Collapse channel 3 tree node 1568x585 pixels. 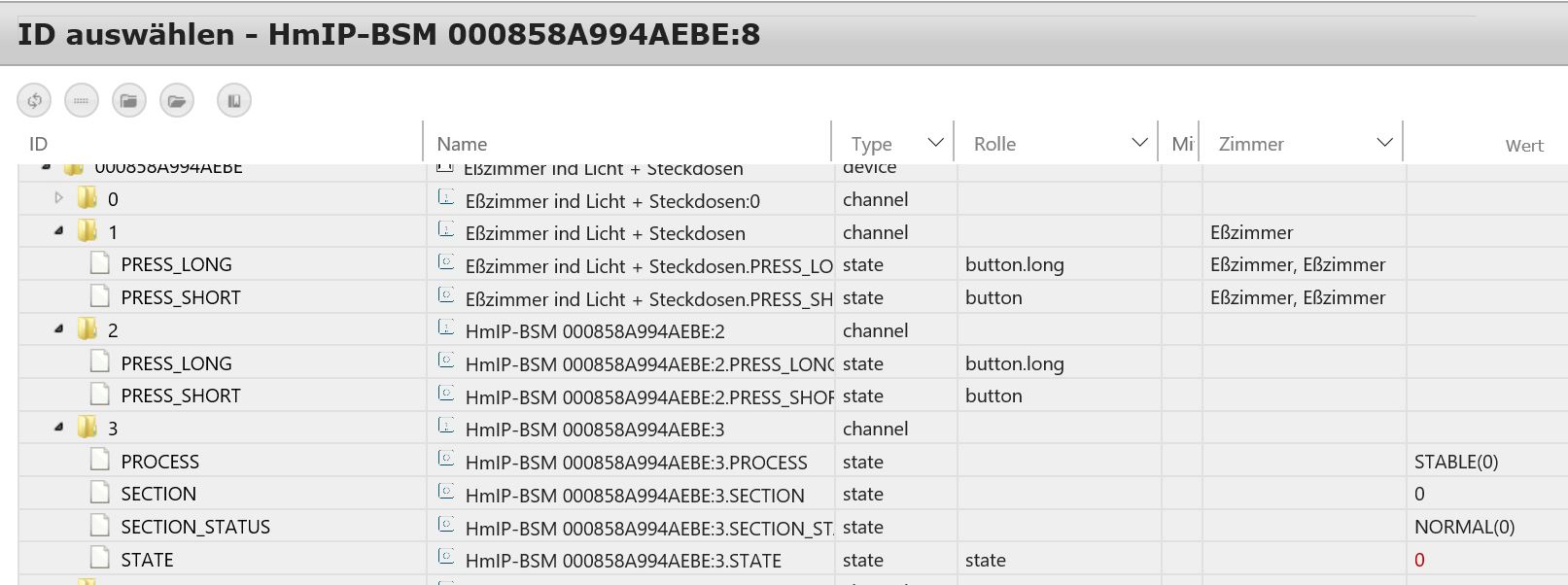[59, 428]
